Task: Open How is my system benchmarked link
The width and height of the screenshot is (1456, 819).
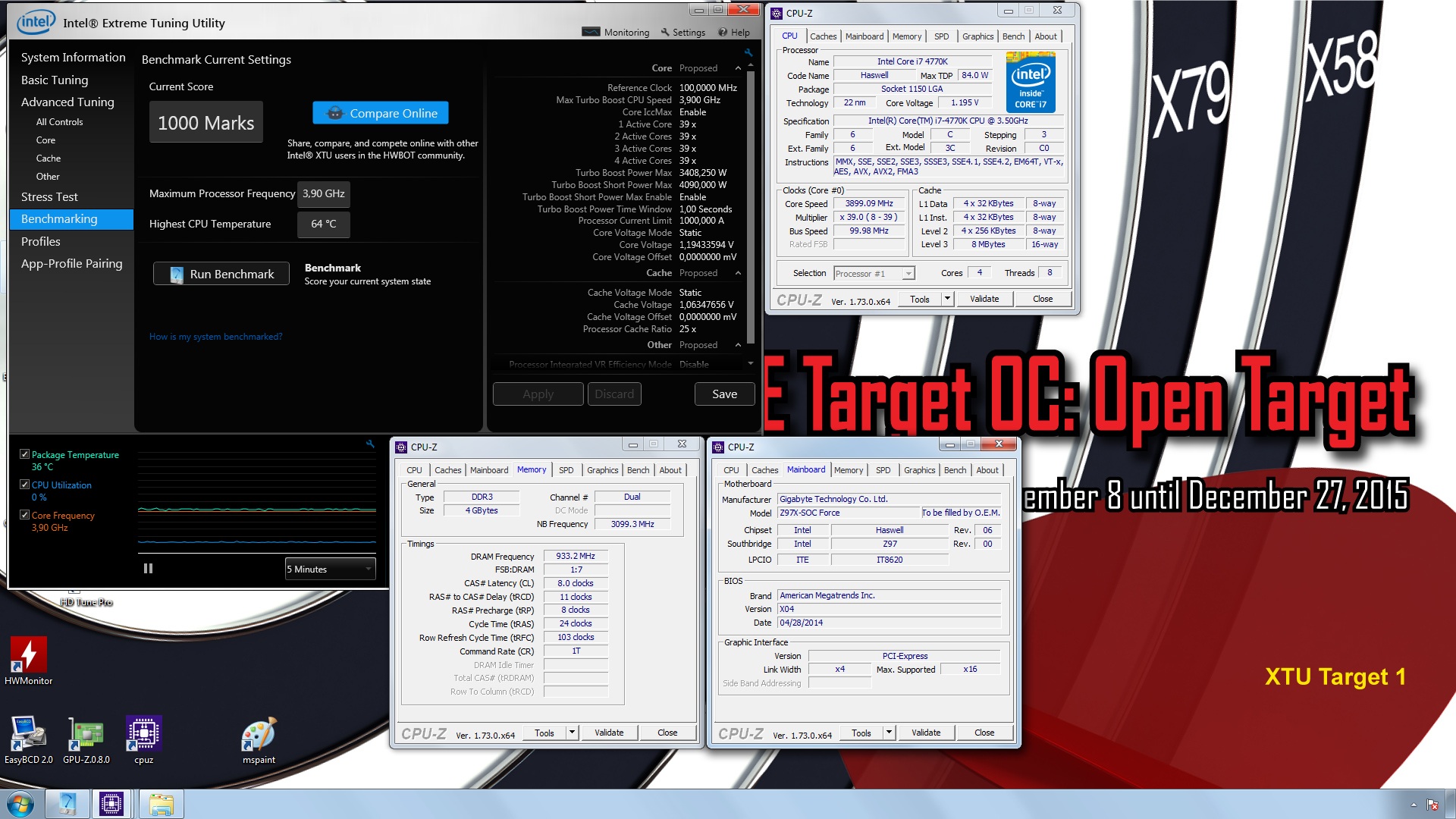Action: pyautogui.click(x=215, y=337)
